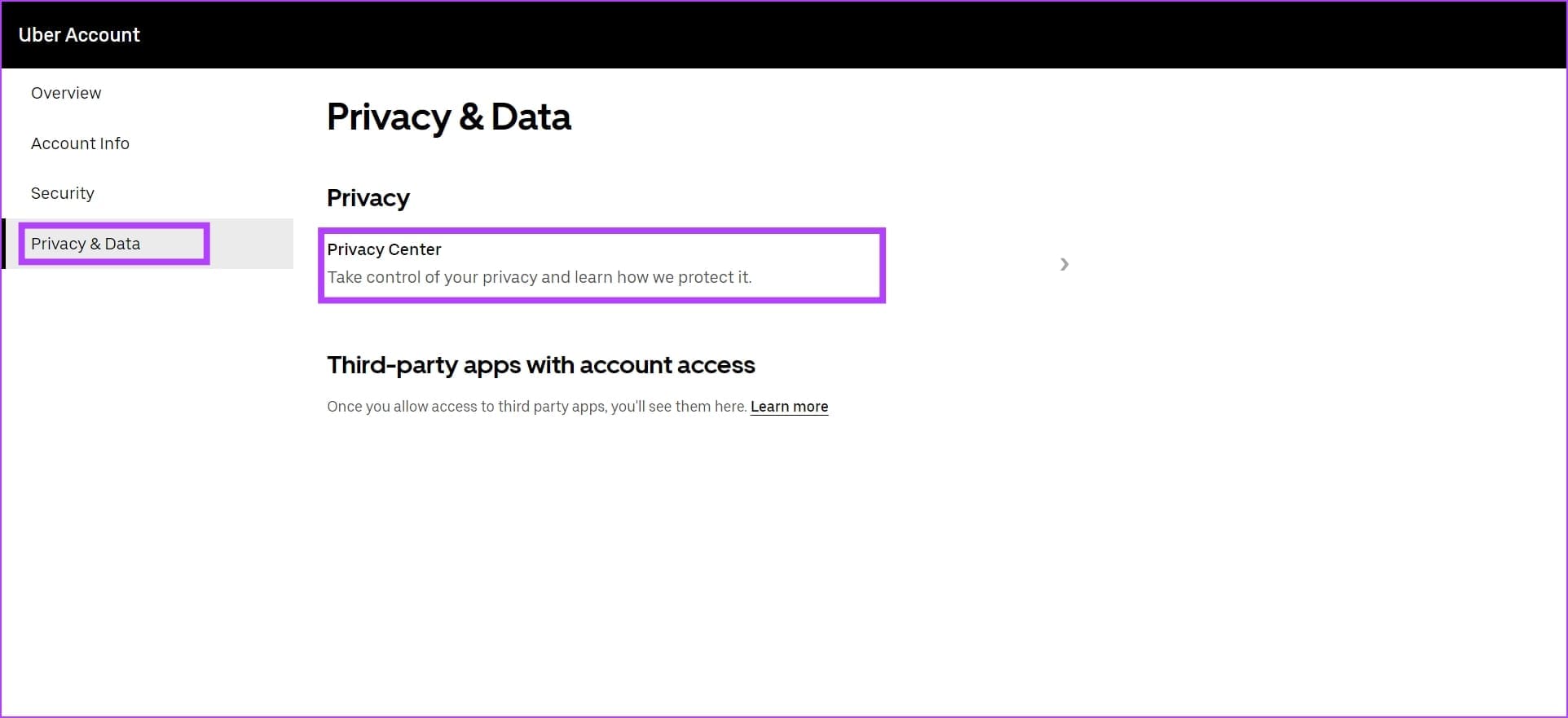The height and width of the screenshot is (718, 1568).
Task: Click the Uber Account header logo
Action: 79,34
